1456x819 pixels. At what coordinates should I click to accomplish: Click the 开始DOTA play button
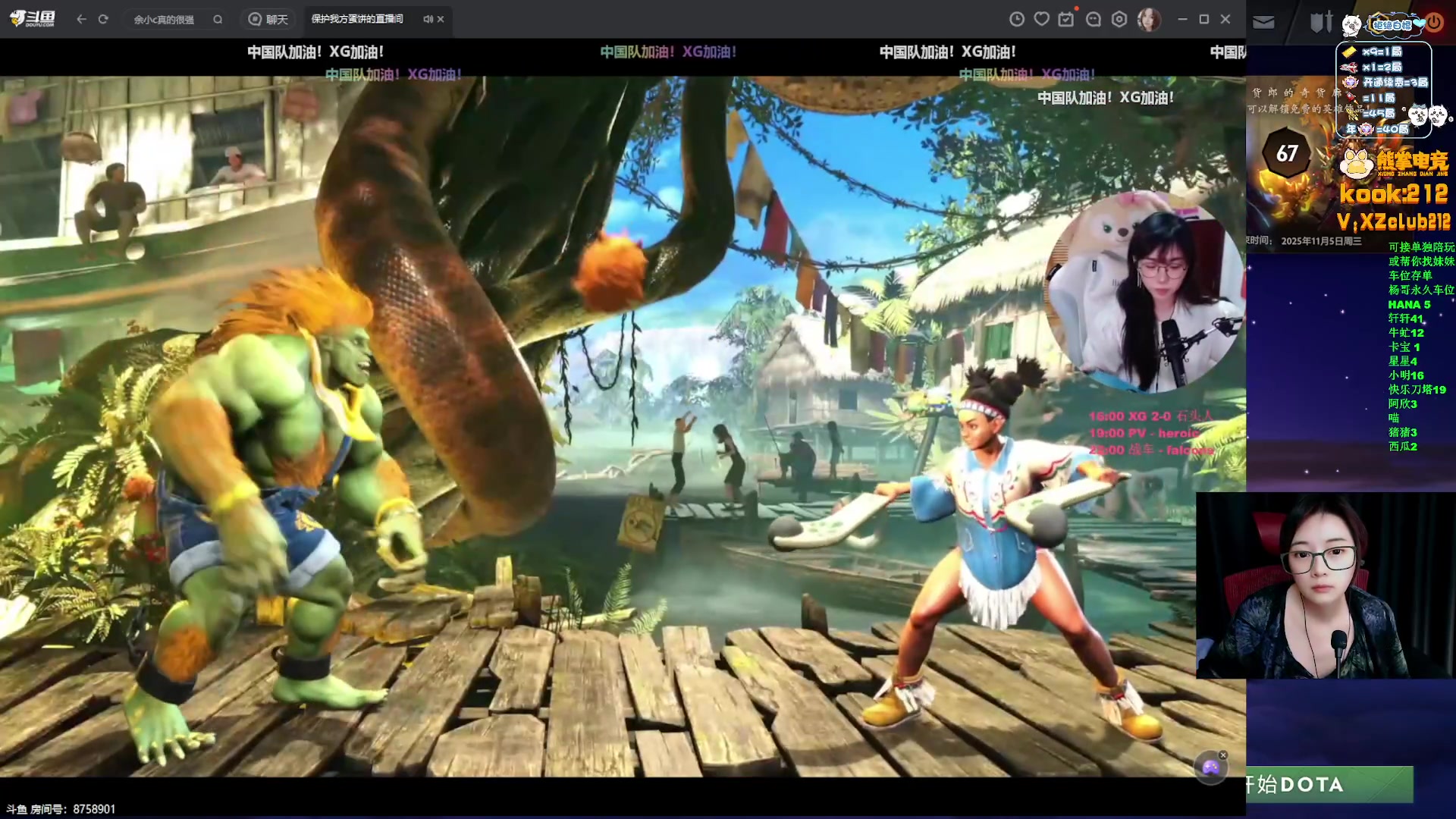click(x=1329, y=784)
